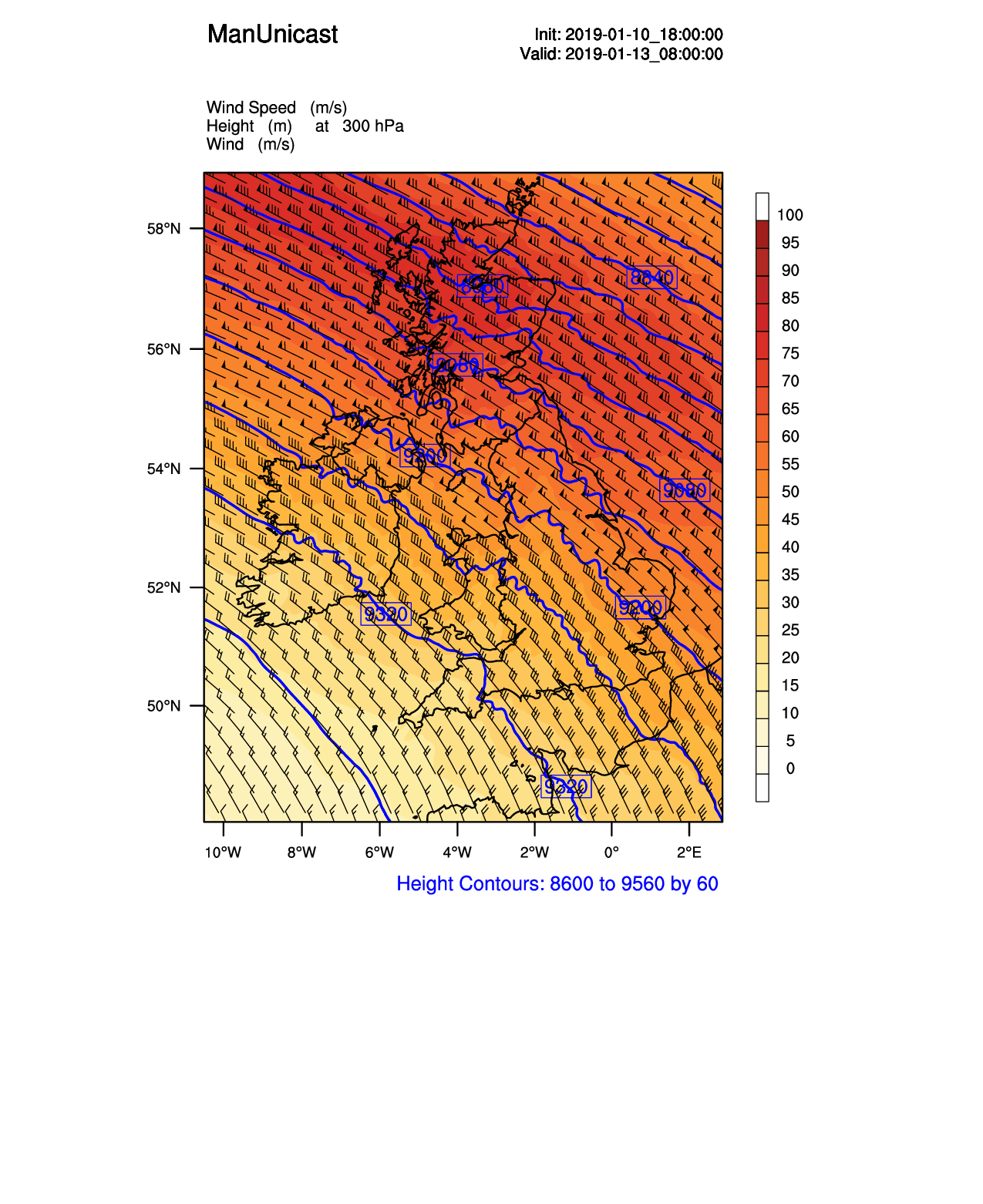This screenshot has height=1204, width=983.
Task: Click the 9200 contour label over East Anglia
Action: pyautogui.click(x=641, y=607)
